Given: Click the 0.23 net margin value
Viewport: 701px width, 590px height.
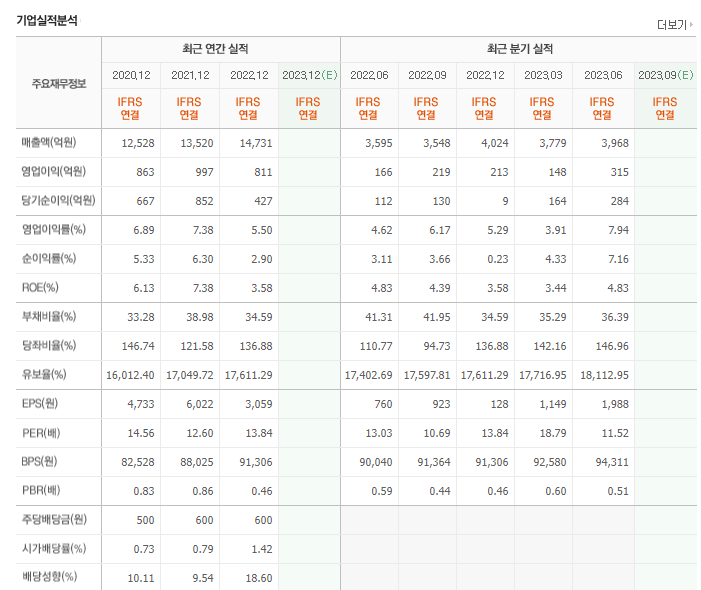Looking at the screenshot, I should 498,259.
